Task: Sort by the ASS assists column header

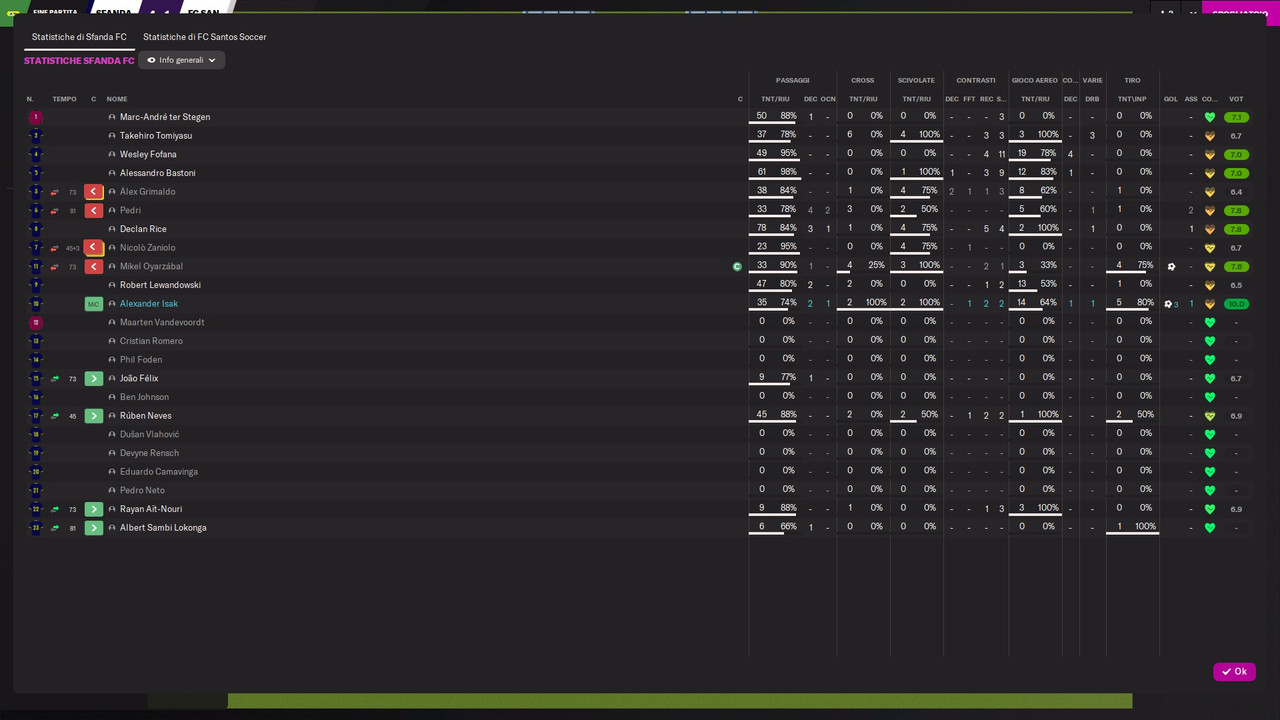Action: tap(1191, 99)
